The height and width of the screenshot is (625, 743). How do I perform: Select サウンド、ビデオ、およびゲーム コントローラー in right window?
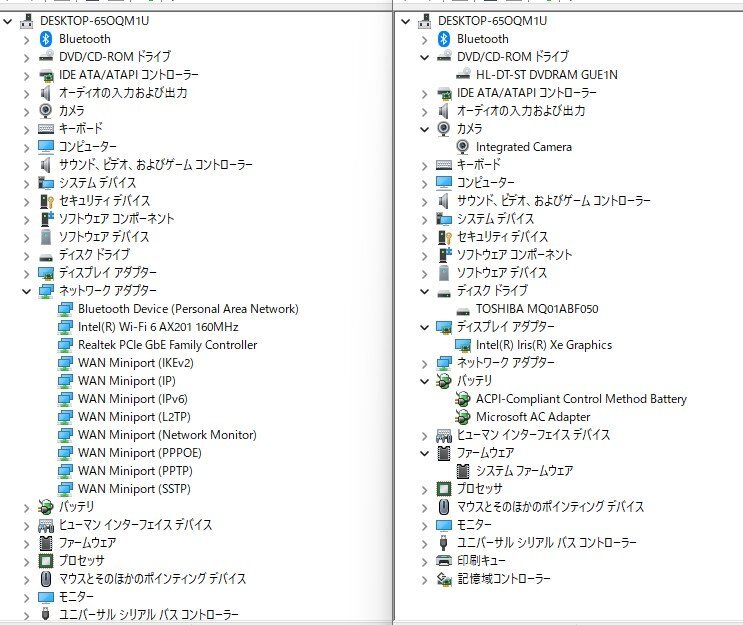[x=553, y=201]
